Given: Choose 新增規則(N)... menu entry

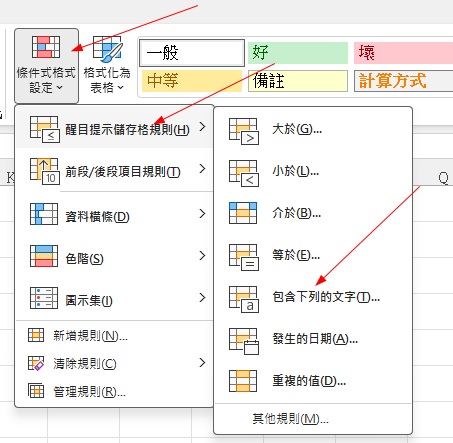Looking at the screenshot, I should [x=114, y=335].
